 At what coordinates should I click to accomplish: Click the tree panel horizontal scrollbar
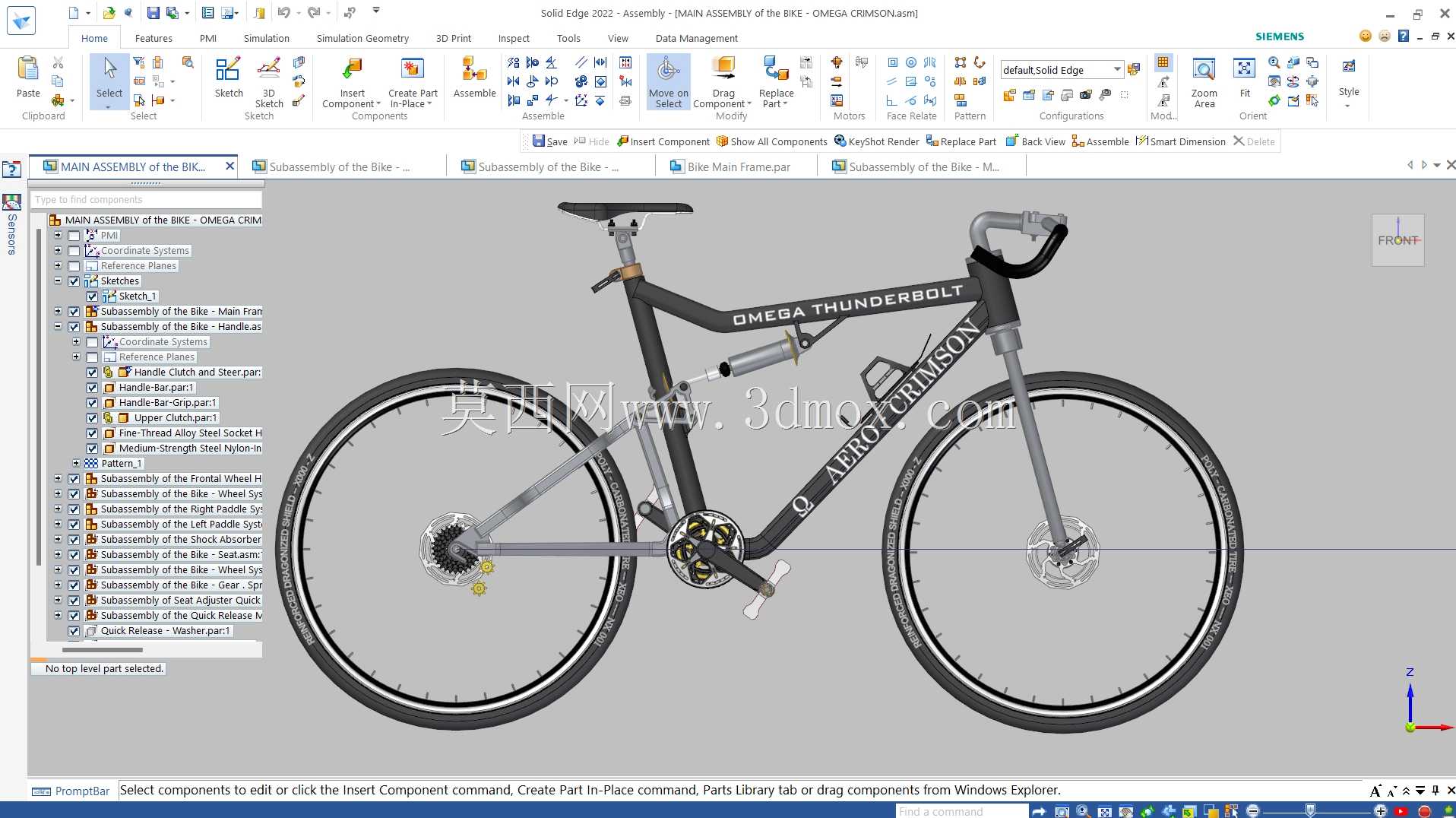103,650
